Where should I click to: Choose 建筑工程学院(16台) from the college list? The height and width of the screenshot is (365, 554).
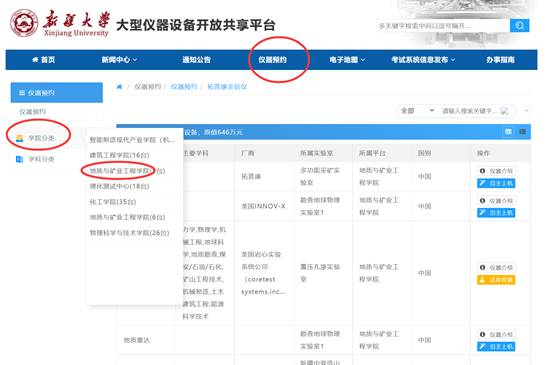coord(119,155)
